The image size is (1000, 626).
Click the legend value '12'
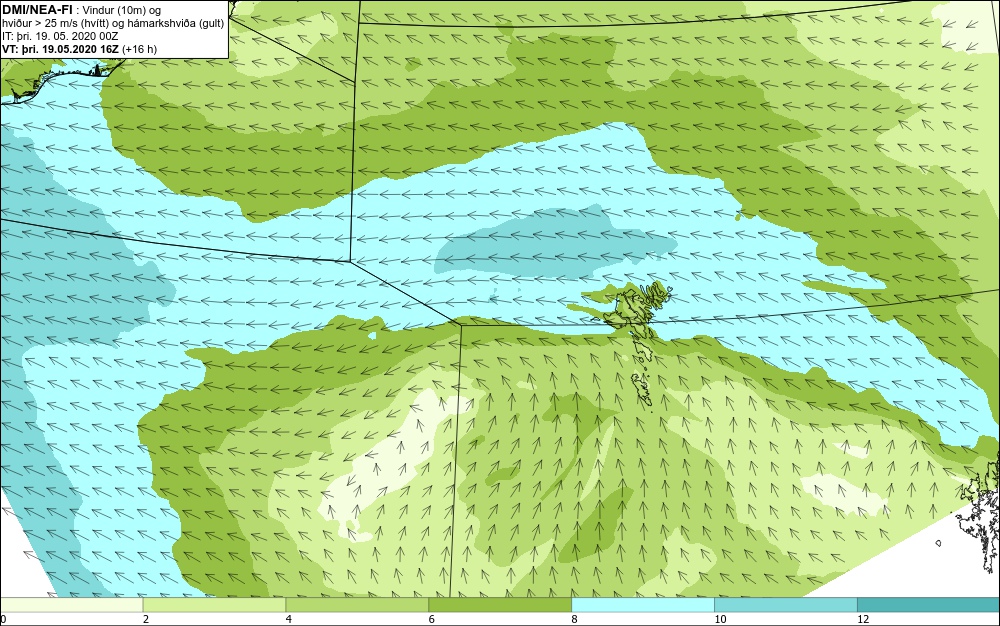coord(863,619)
